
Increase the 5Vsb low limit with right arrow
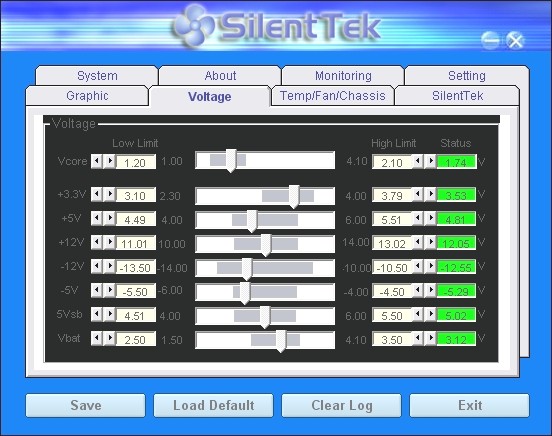coord(109,314)
